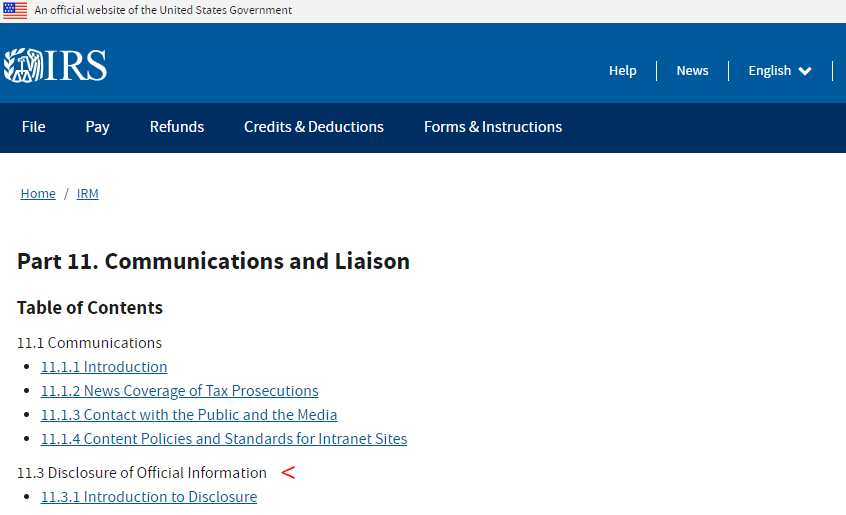The image size is (846, 515).
Task: Open 11.1.2 News Coverage of Tax Prosecutions
Action: click(x=180, y=390)
